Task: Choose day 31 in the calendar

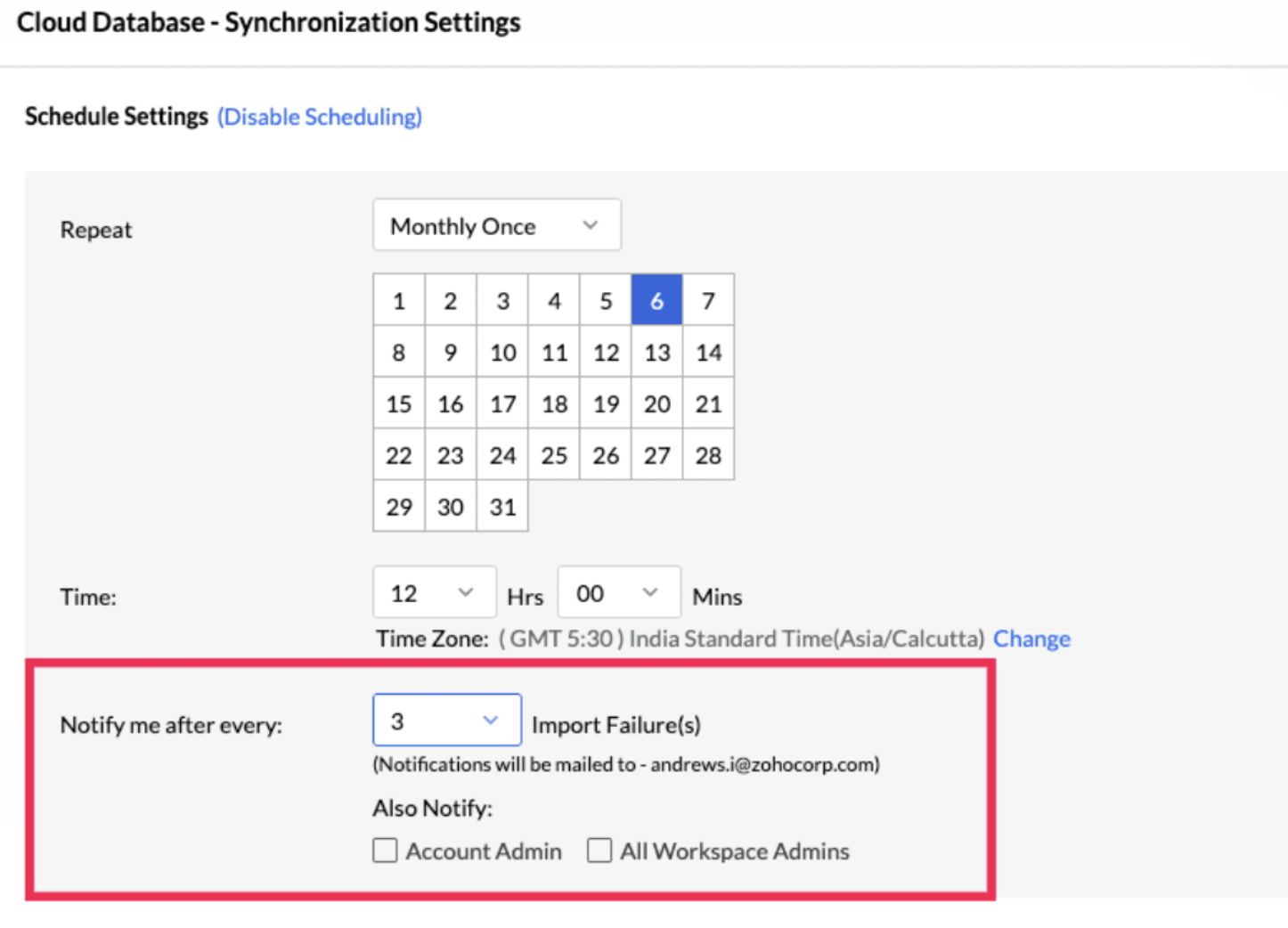Action: [502, 507]
